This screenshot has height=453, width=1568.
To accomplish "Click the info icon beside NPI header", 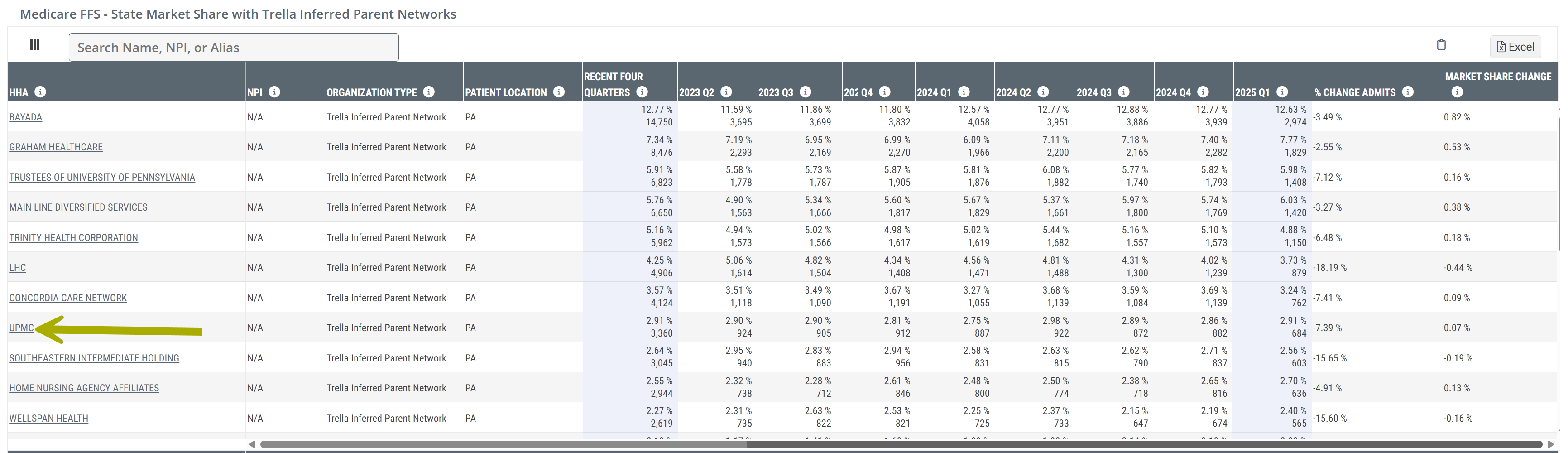I will click(x=274, y=92).
